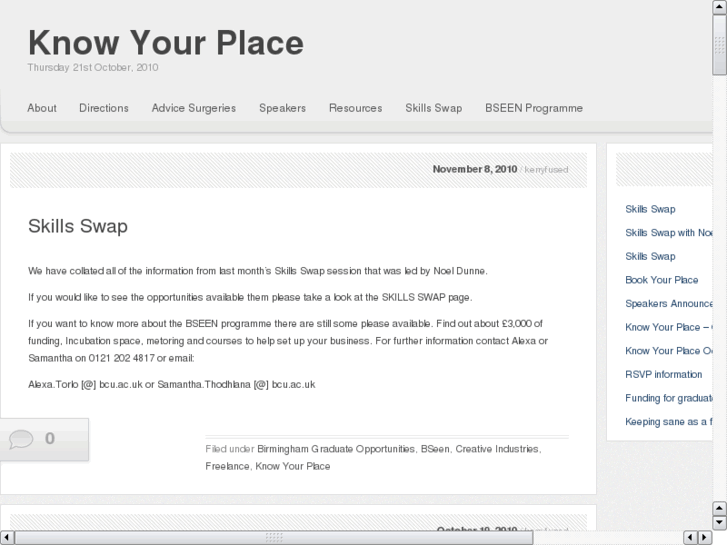Go to the Directions page
The image size is (727, 545).
[104, 108]
